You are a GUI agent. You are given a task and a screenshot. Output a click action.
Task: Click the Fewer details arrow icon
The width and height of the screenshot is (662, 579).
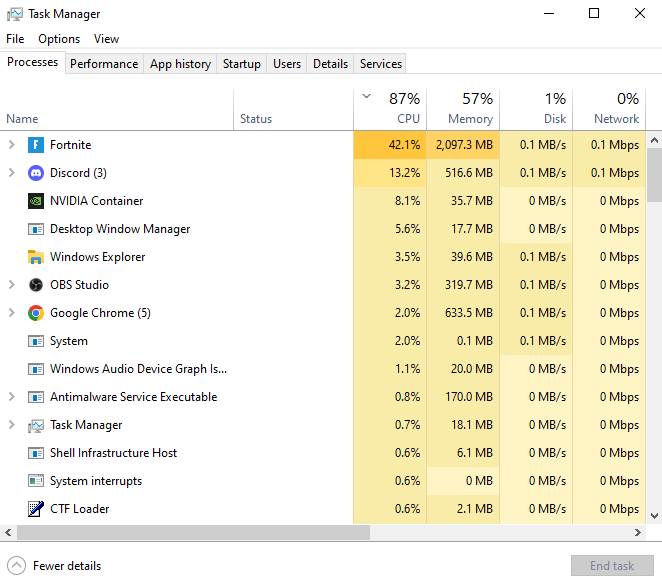click(x=16, y=565)
